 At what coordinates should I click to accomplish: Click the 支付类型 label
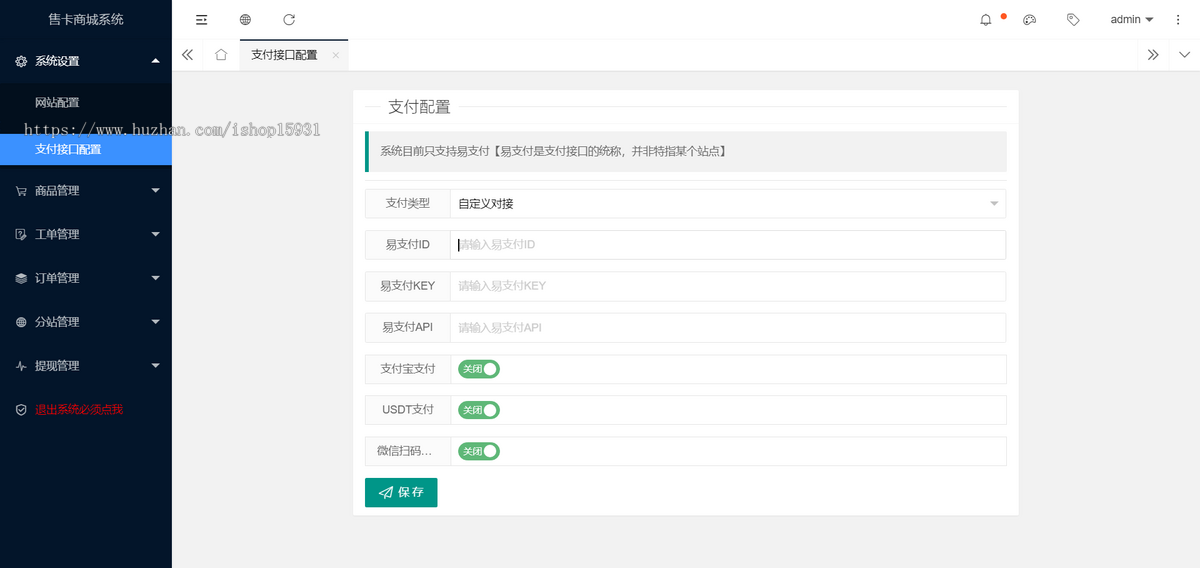[x=408, y=203]
